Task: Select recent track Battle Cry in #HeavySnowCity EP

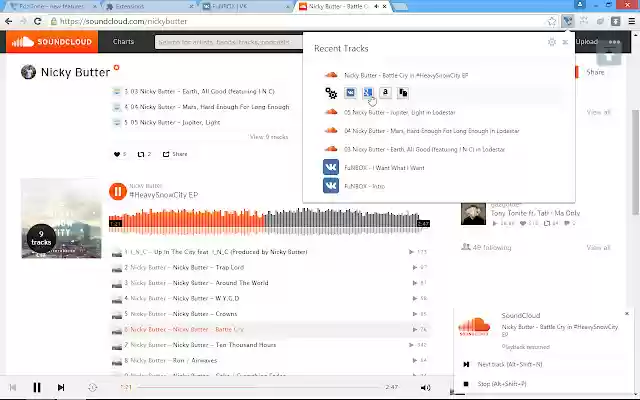Action: tap(406, 75)
